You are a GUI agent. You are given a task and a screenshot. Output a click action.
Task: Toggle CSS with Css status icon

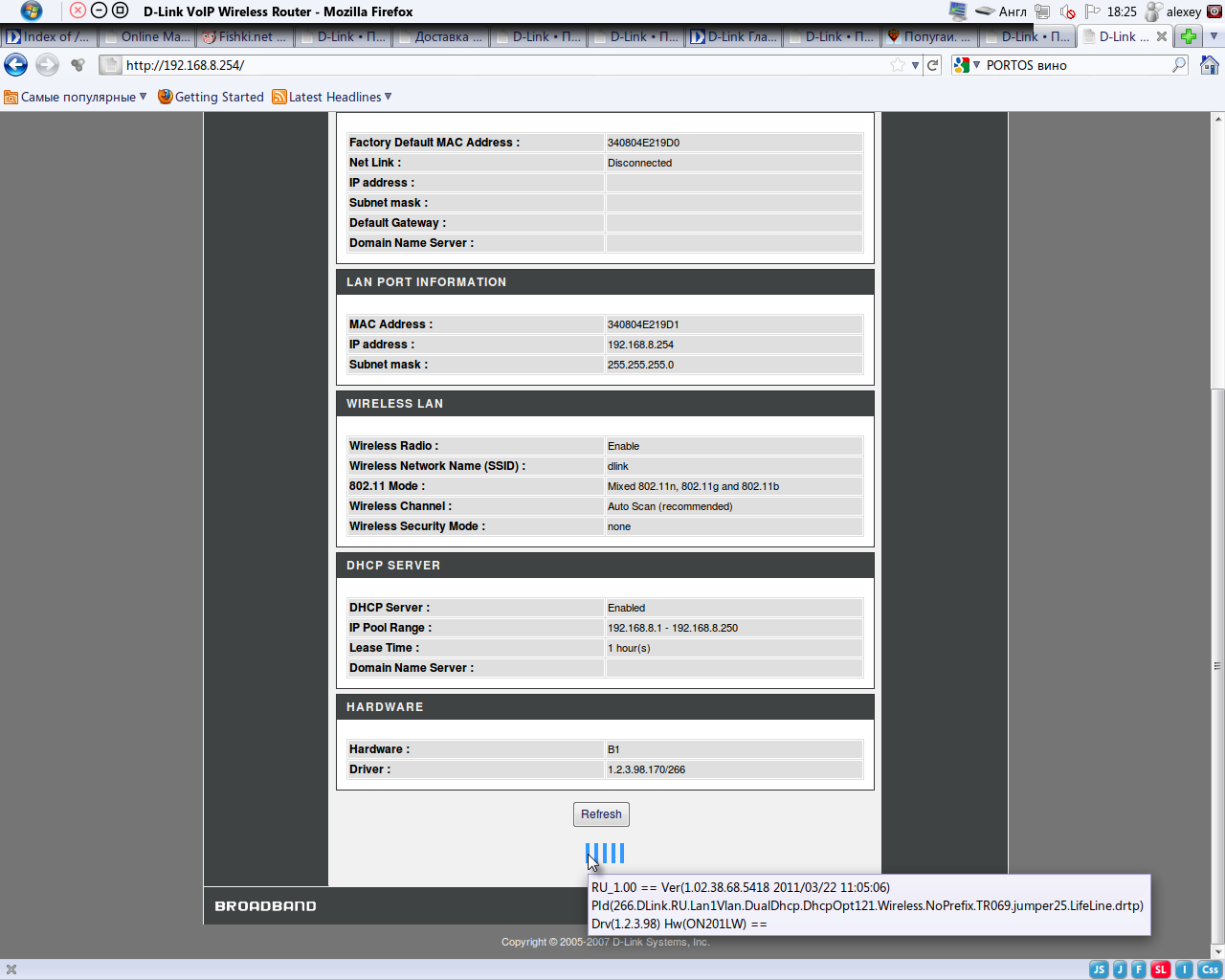(x=1209, y=969)
